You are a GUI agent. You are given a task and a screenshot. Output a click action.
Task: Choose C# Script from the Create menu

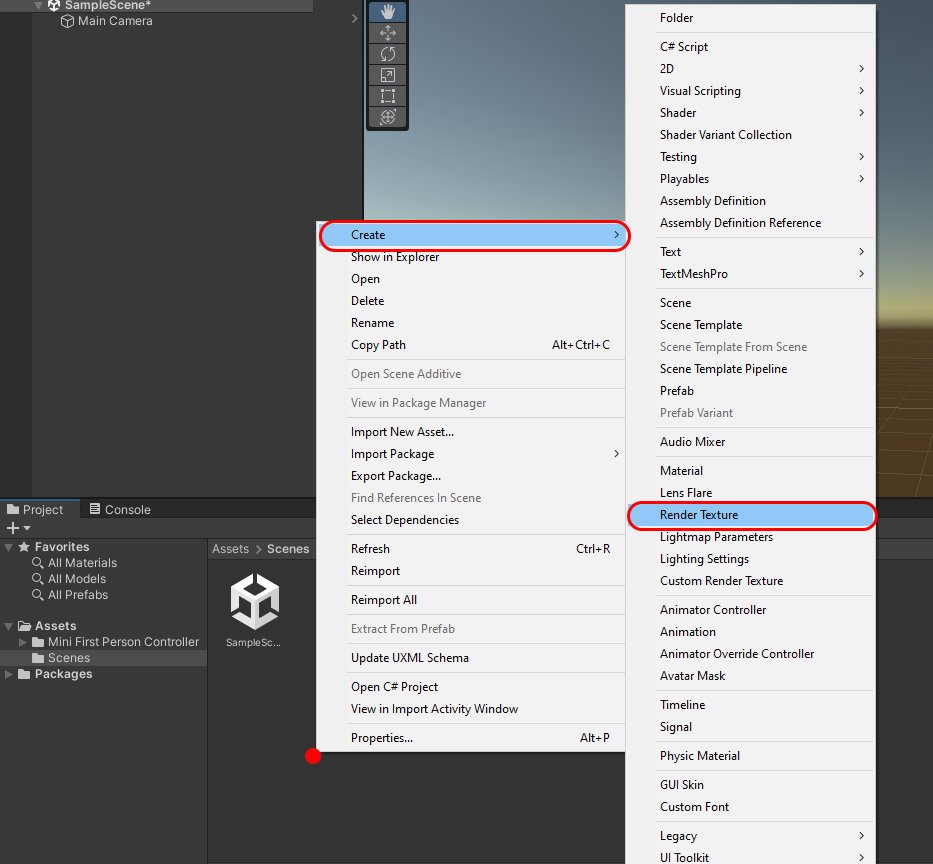coord(684,47)
